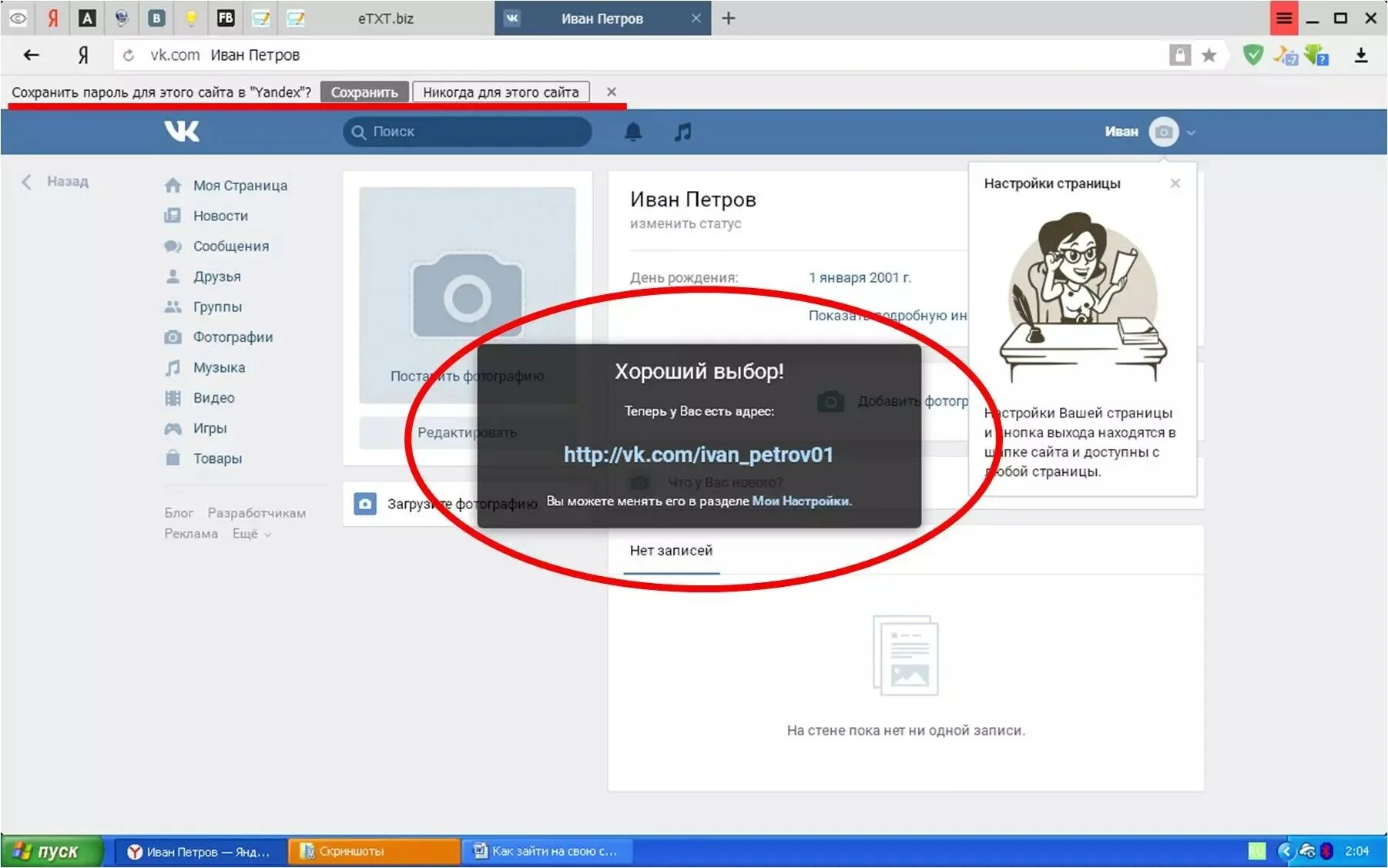The height and width of the screenshot is (868, 1388).
Task: Open the pinned lightbulb tab icon
Action: click(x=191, y=18)
